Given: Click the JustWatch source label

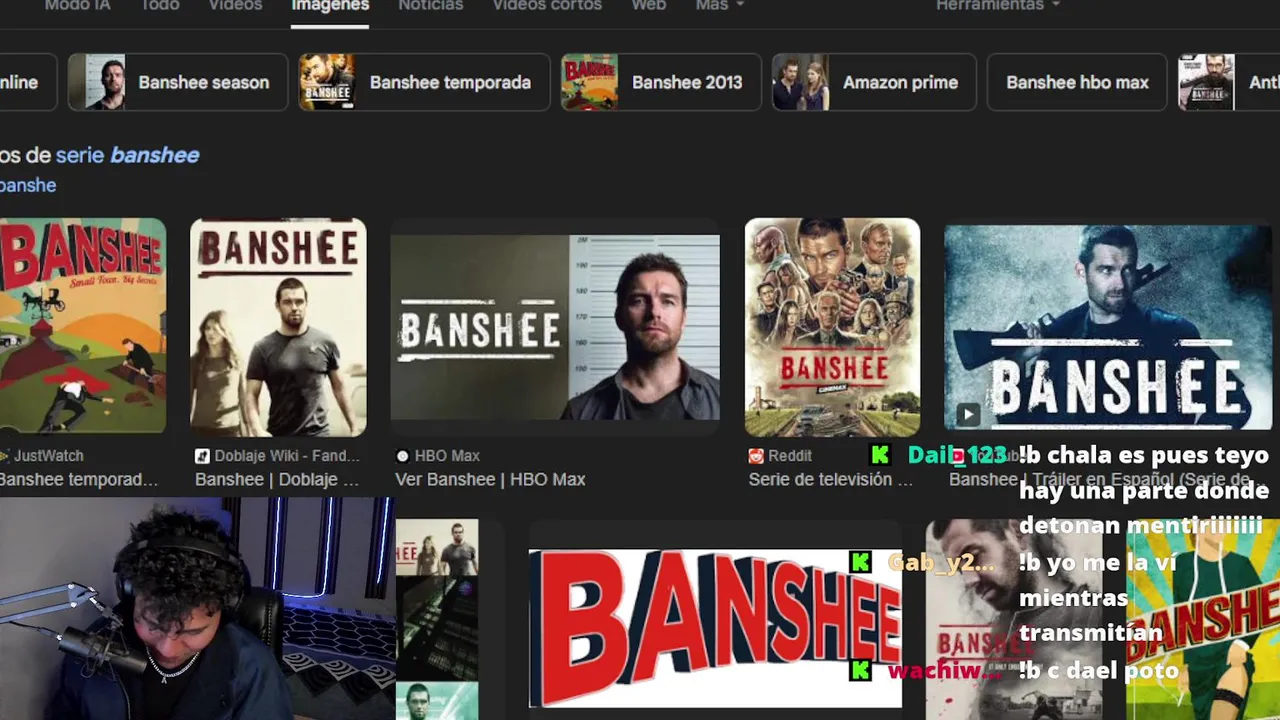Looking at the screenshot, I should tap(48, 455).
